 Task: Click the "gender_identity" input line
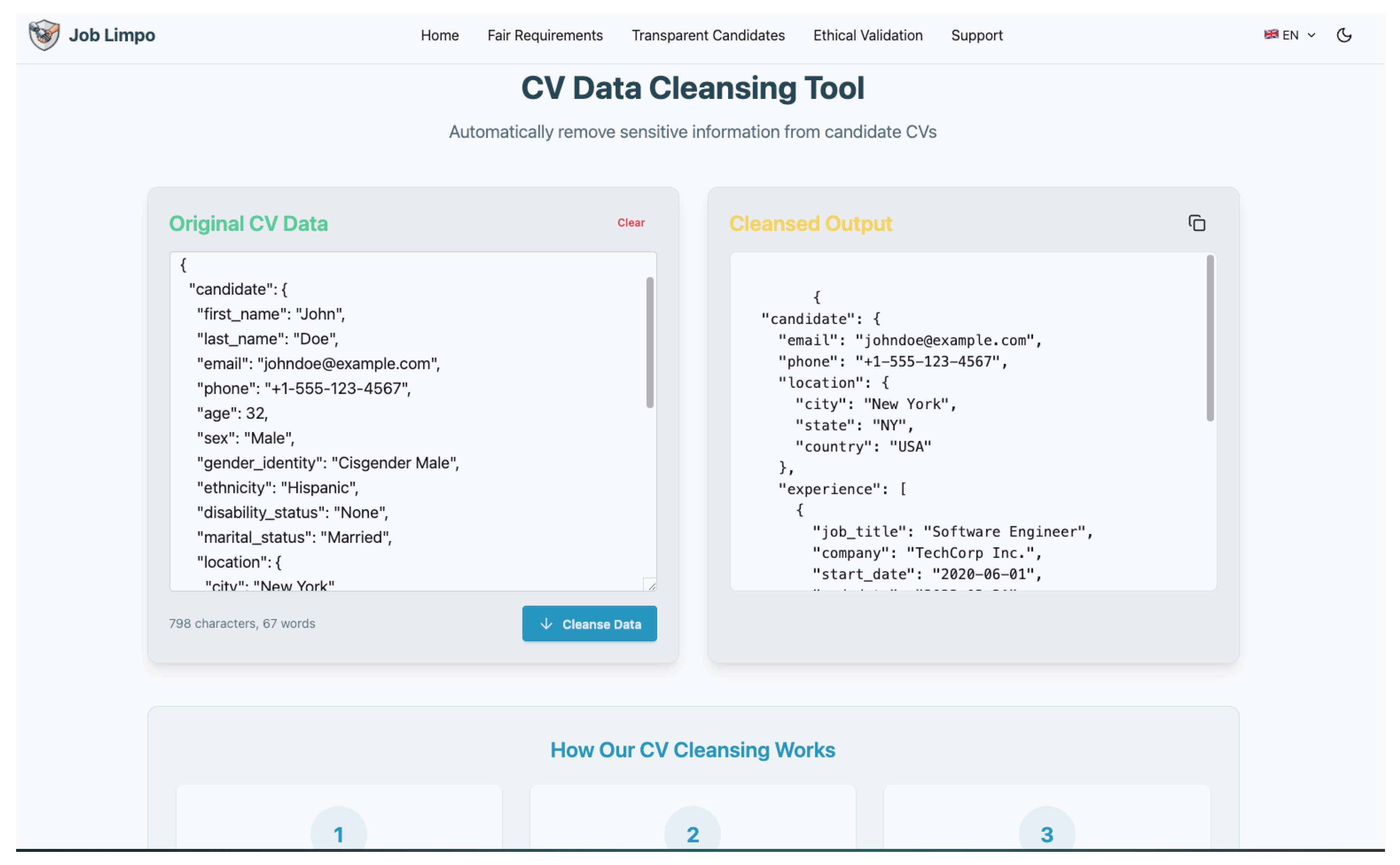click(x=328, y=463)
